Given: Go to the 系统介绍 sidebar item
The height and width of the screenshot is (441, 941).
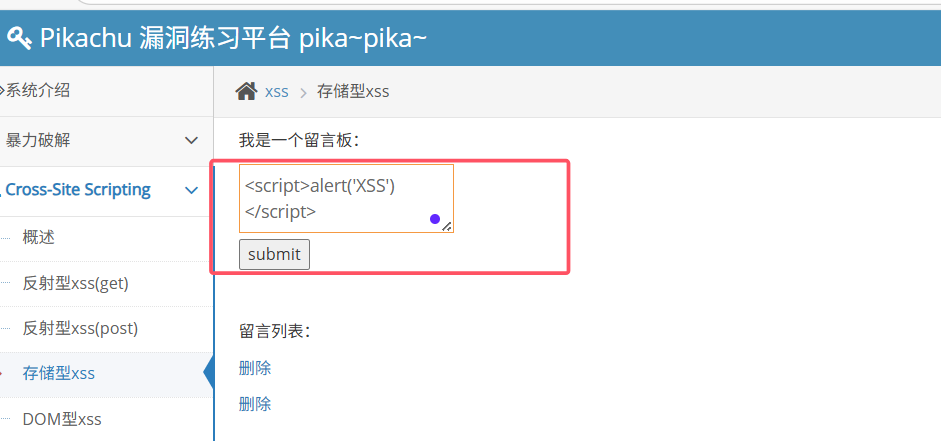Looking at the screenshot, I should point(37,91).
